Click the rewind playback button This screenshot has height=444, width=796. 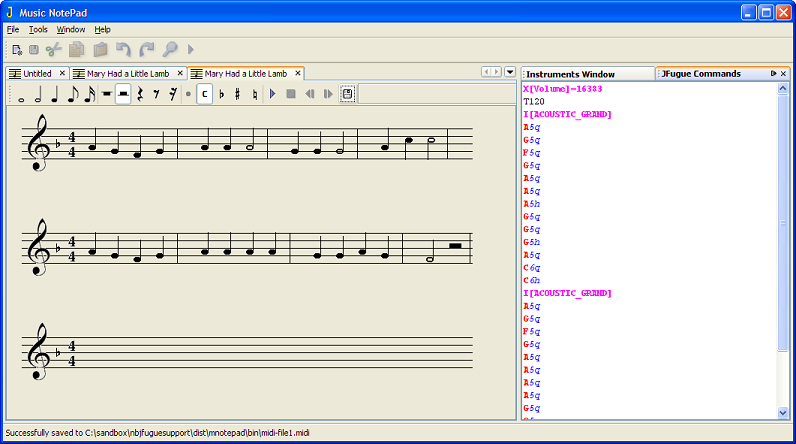309,94
